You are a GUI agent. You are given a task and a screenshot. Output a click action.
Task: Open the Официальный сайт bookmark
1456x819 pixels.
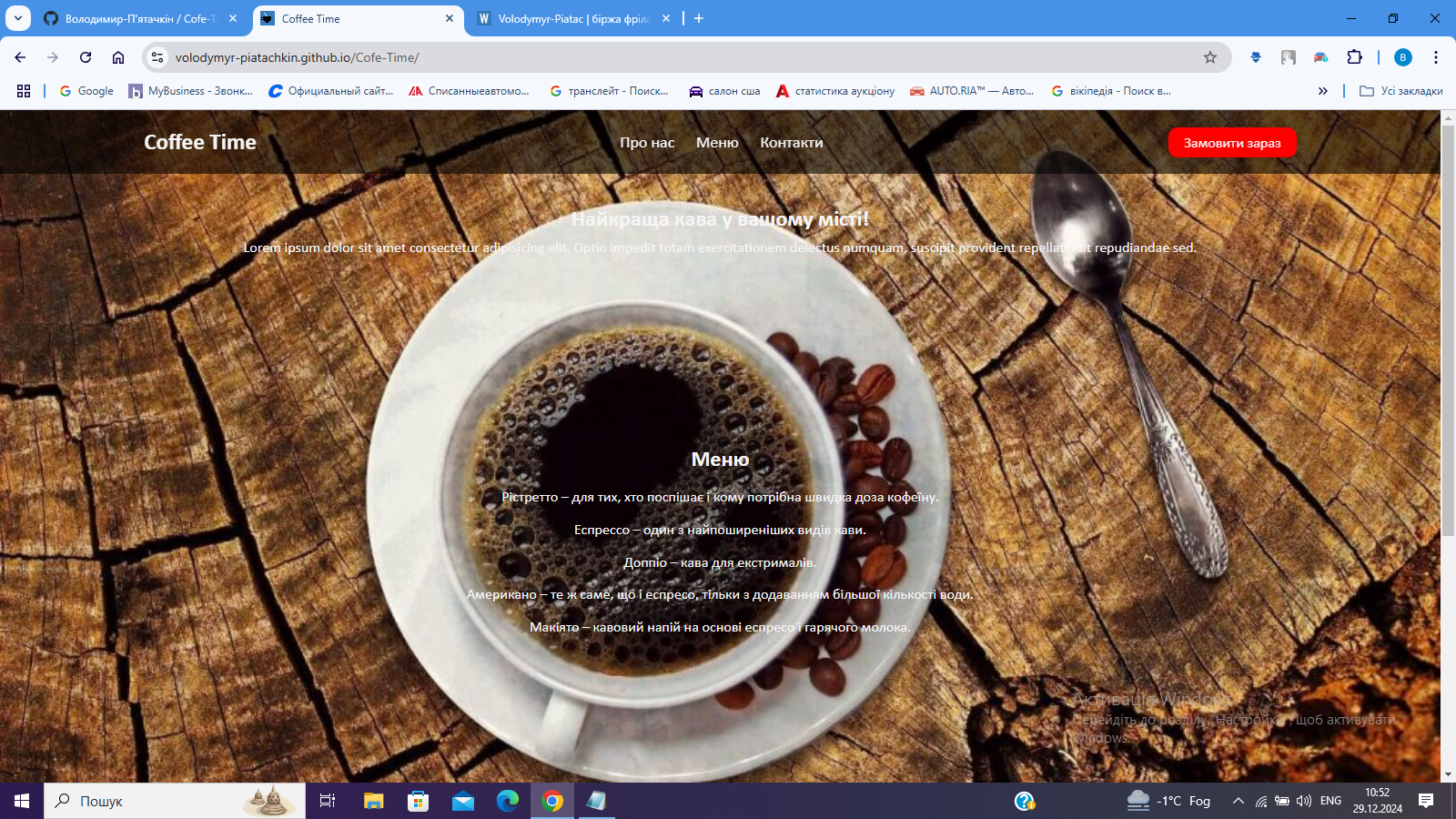[x=331, y=91]
